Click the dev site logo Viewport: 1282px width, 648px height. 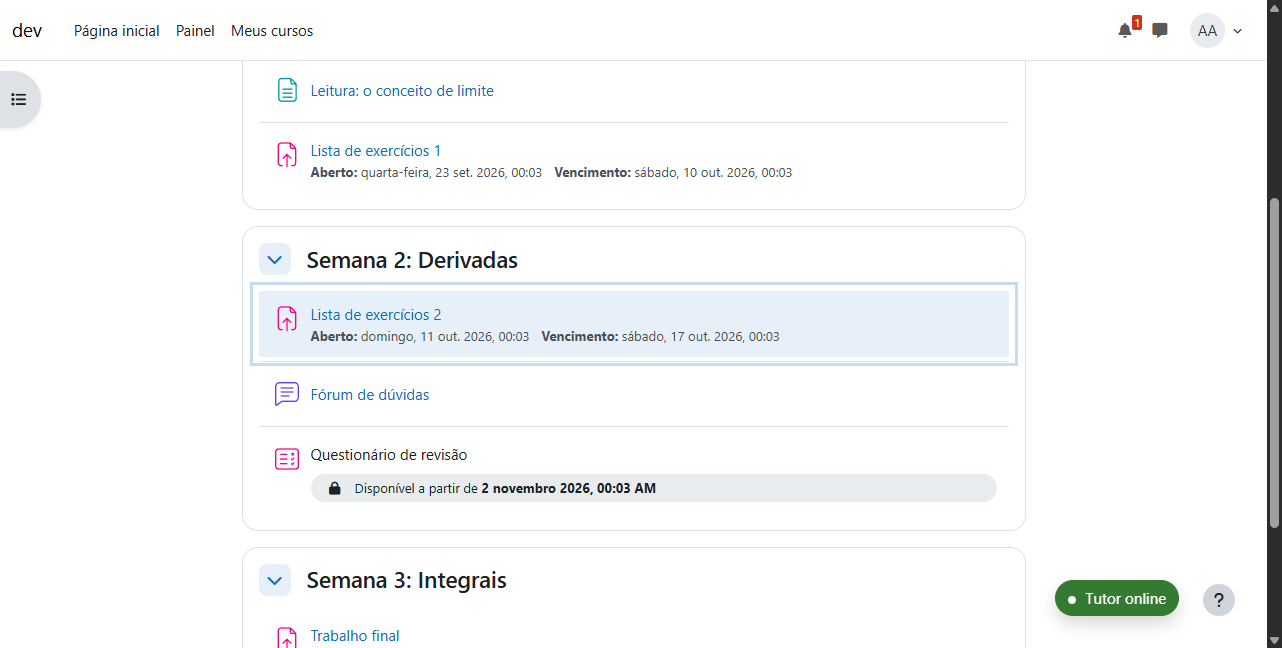(x=27, y=30)
